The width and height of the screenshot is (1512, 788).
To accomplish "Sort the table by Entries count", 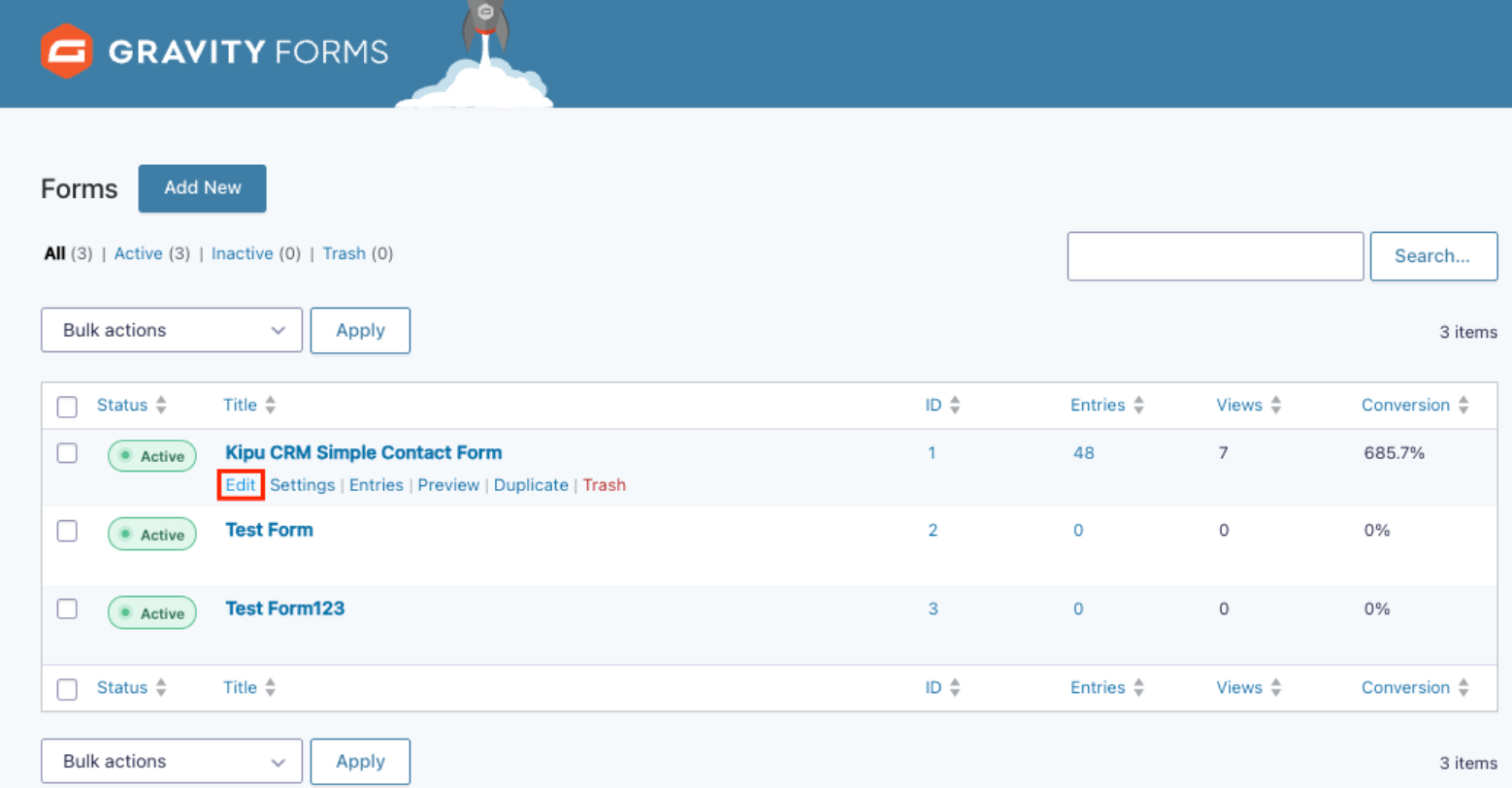I will [1105, 405].
